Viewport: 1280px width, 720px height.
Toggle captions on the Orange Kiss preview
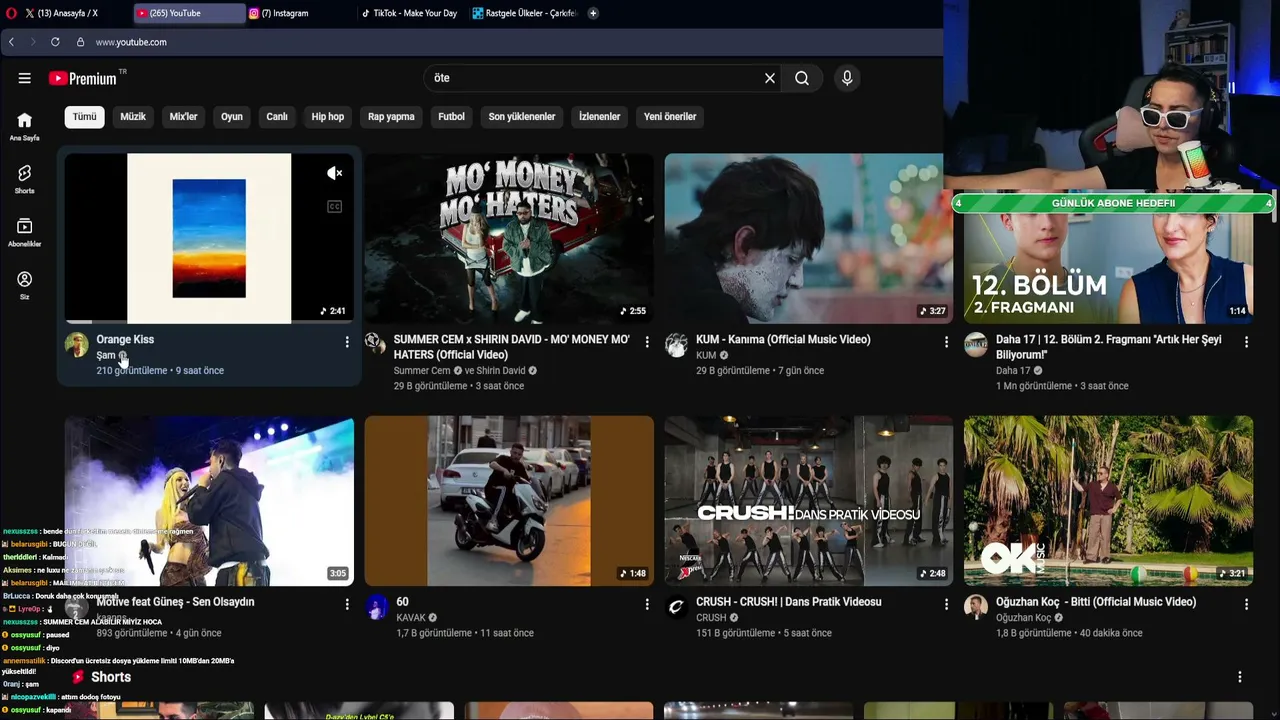coord(335,207)
